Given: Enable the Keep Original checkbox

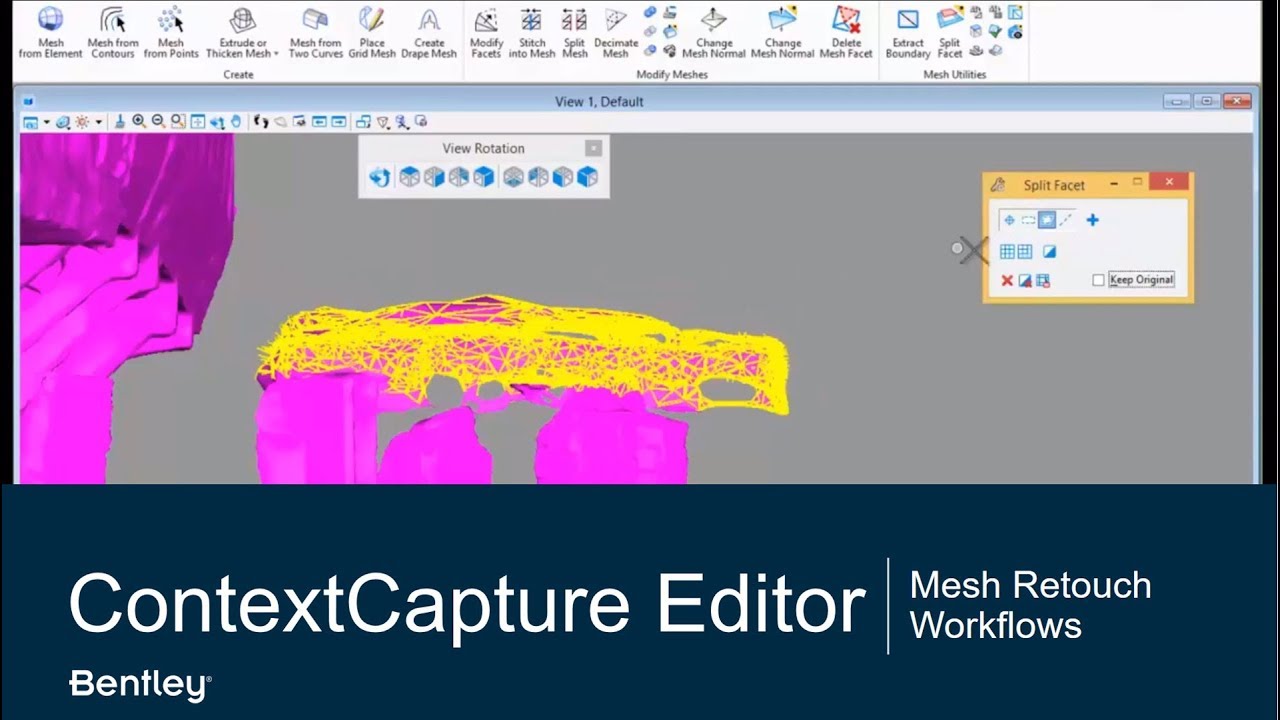Looking at the screenshot, I should click(1098, 280).
